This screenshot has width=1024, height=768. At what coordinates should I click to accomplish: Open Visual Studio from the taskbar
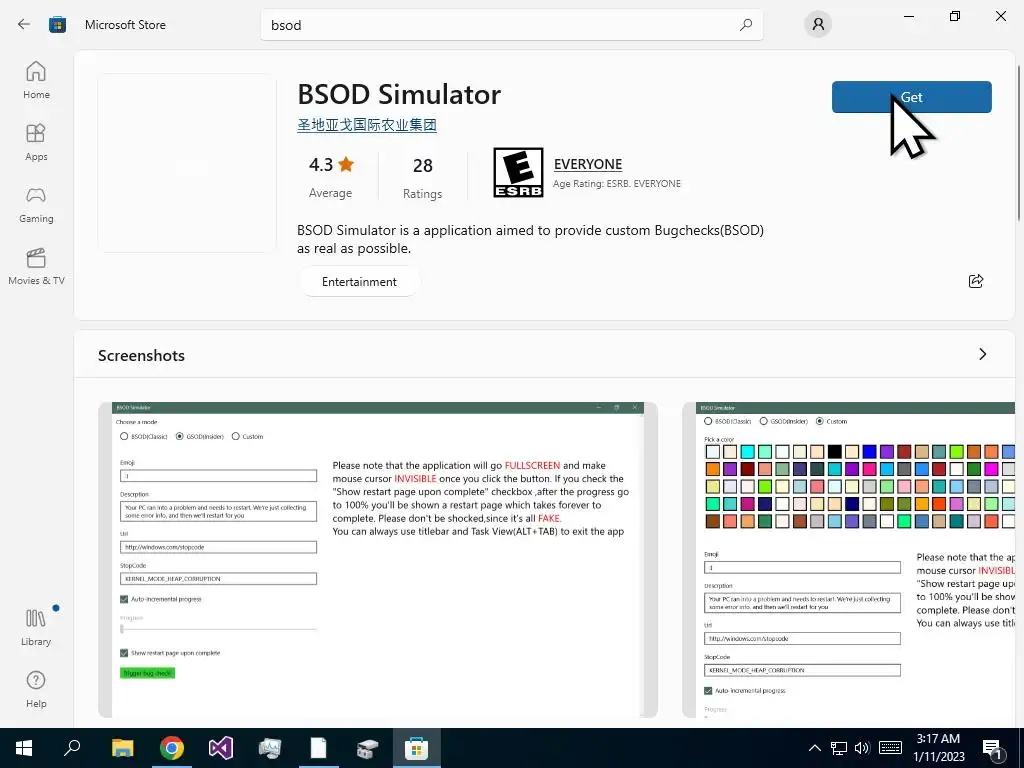point(221,748)
